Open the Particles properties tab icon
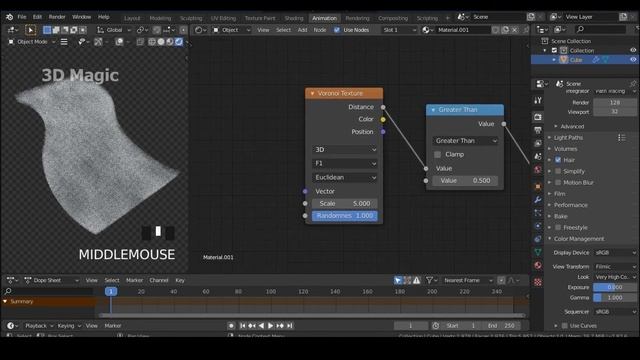 pyautogui.click(x=538, y=213)
